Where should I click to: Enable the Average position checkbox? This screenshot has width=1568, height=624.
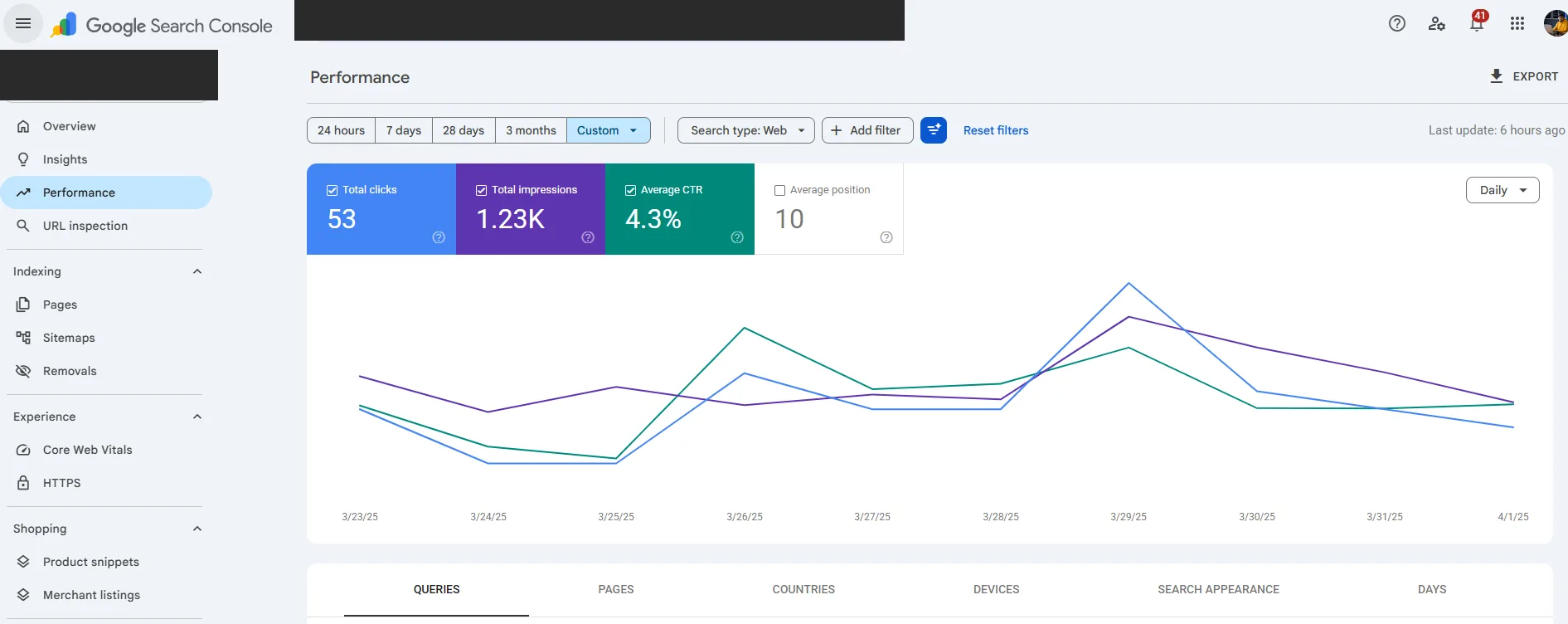tap(779, 190)
